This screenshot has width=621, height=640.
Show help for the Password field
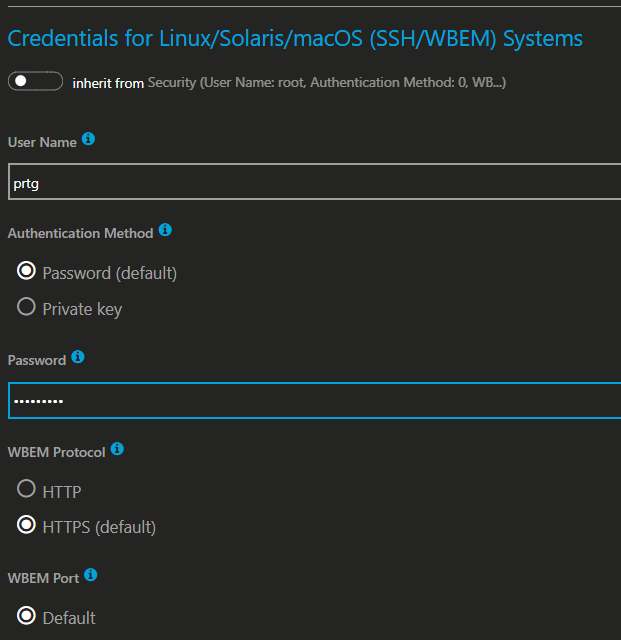[x=78, y=357]
